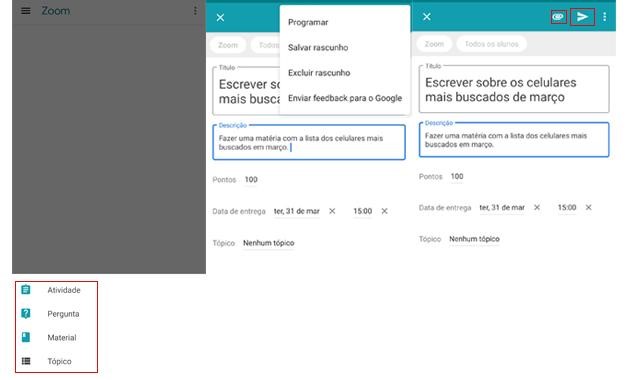
Task: Close the middle assignment editor with X
Action: (x=220, y=17)
